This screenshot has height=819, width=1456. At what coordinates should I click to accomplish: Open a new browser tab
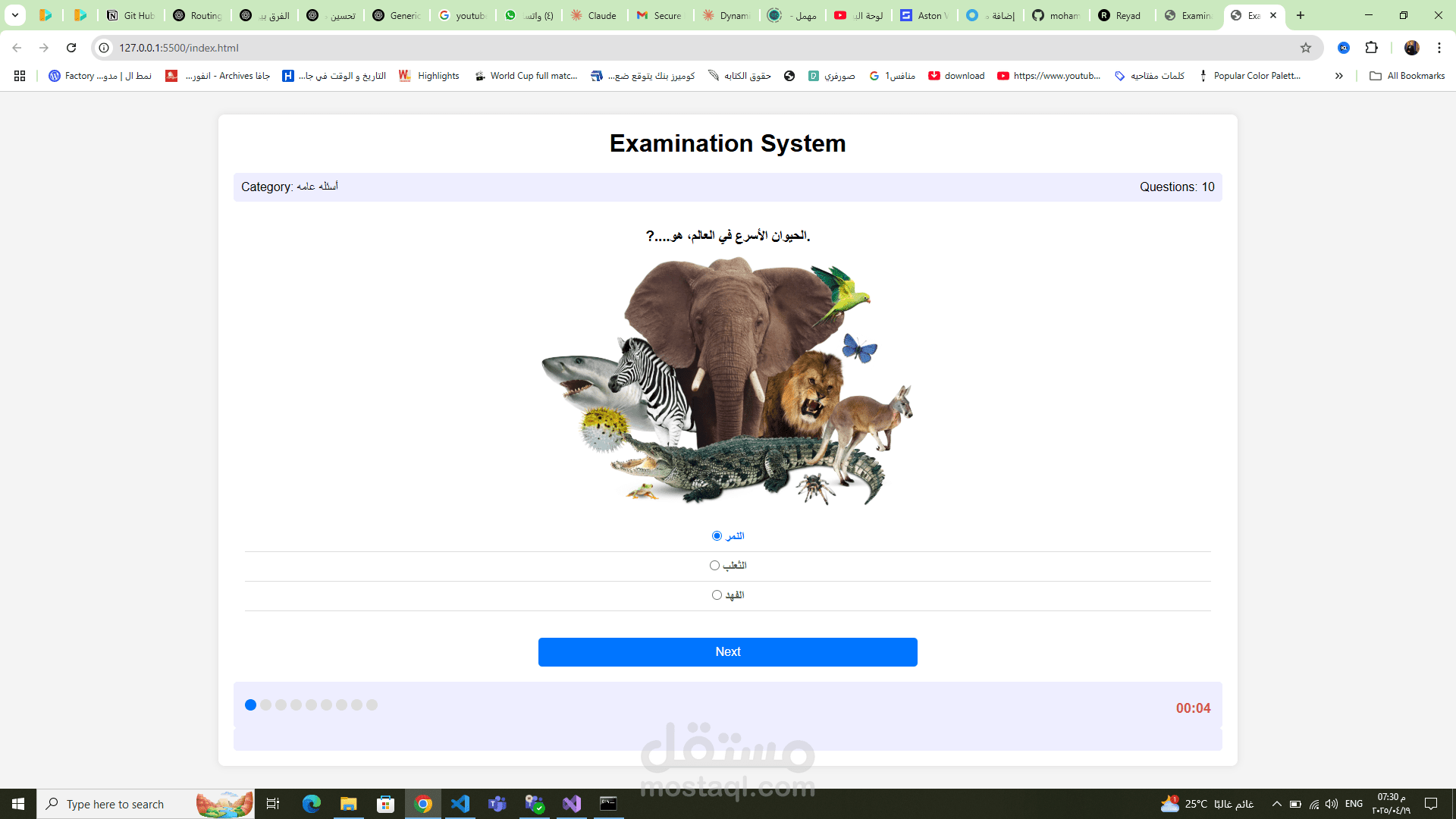(x=1301, y=15)
